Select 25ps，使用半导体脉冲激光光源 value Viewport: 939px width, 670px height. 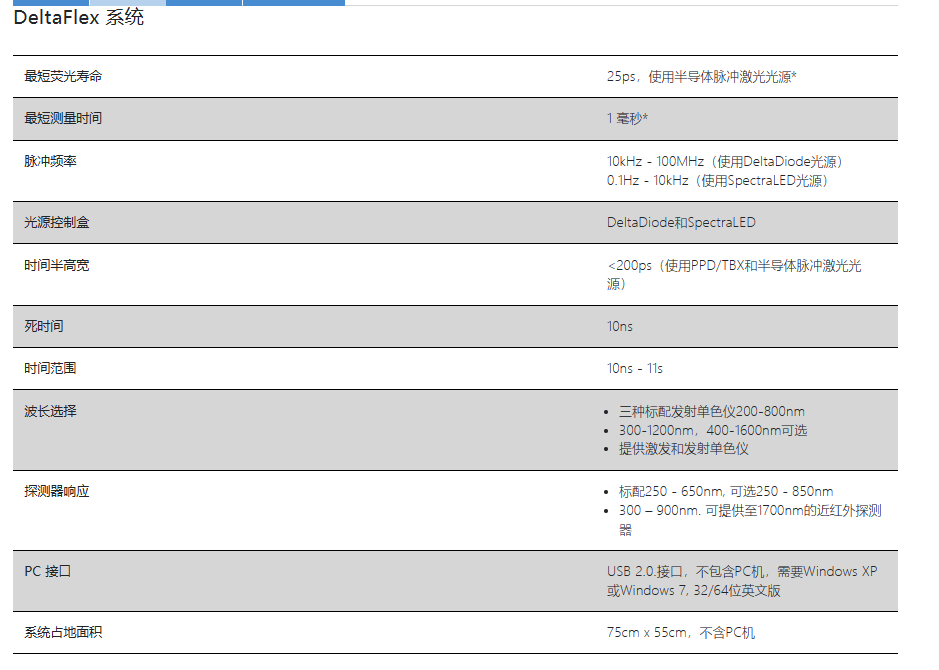click(701, 77)
